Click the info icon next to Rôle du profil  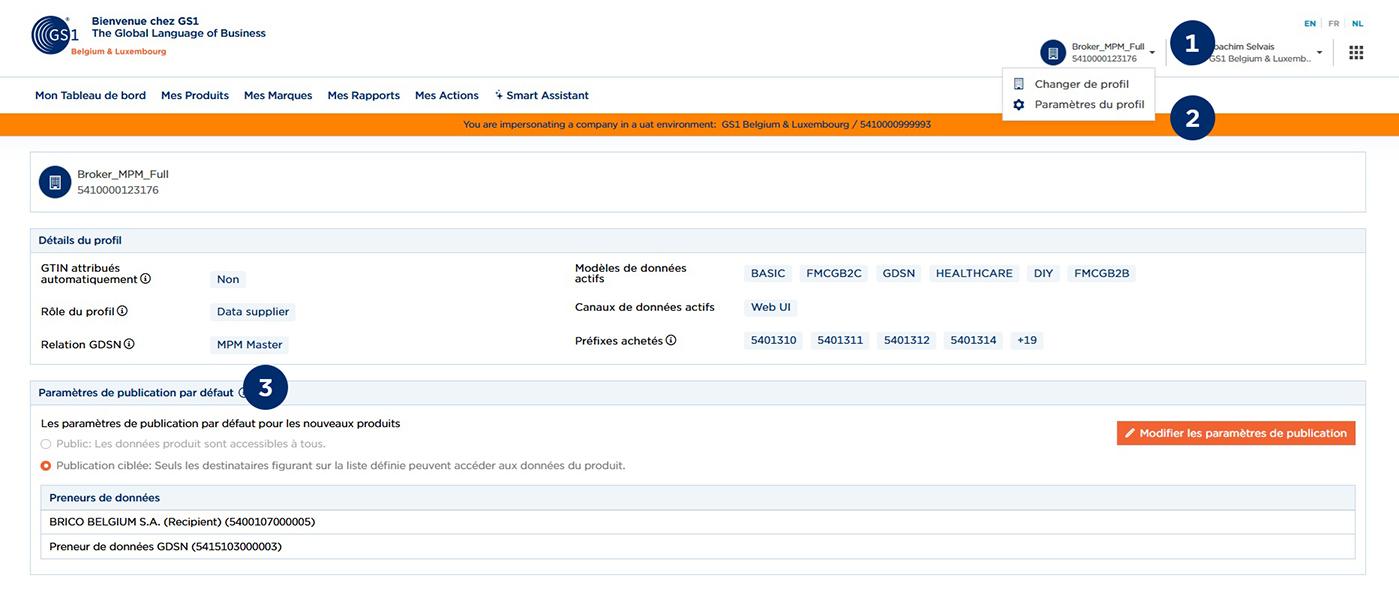(x=122, y=311)
